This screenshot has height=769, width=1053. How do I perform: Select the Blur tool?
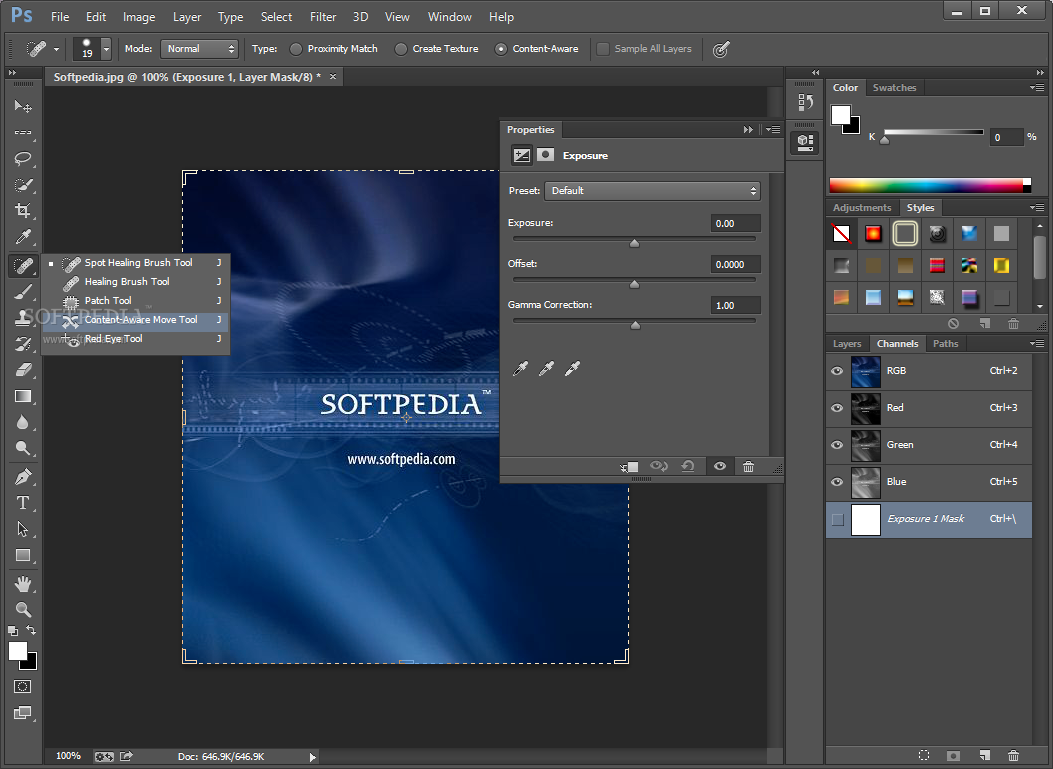click(x=23, y=422)
